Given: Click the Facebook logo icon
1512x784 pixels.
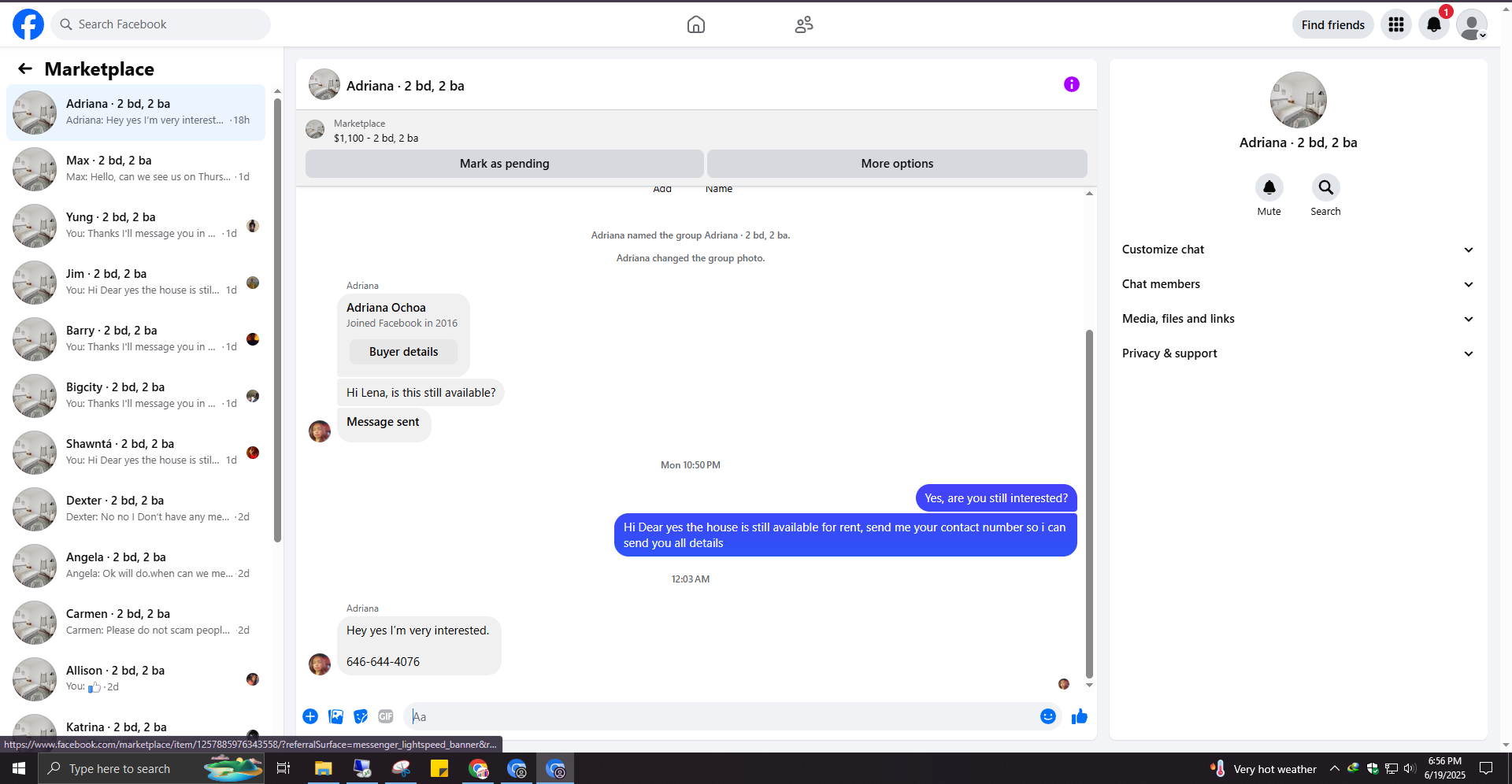Looking at the screenshot, I should coord(28,24).
